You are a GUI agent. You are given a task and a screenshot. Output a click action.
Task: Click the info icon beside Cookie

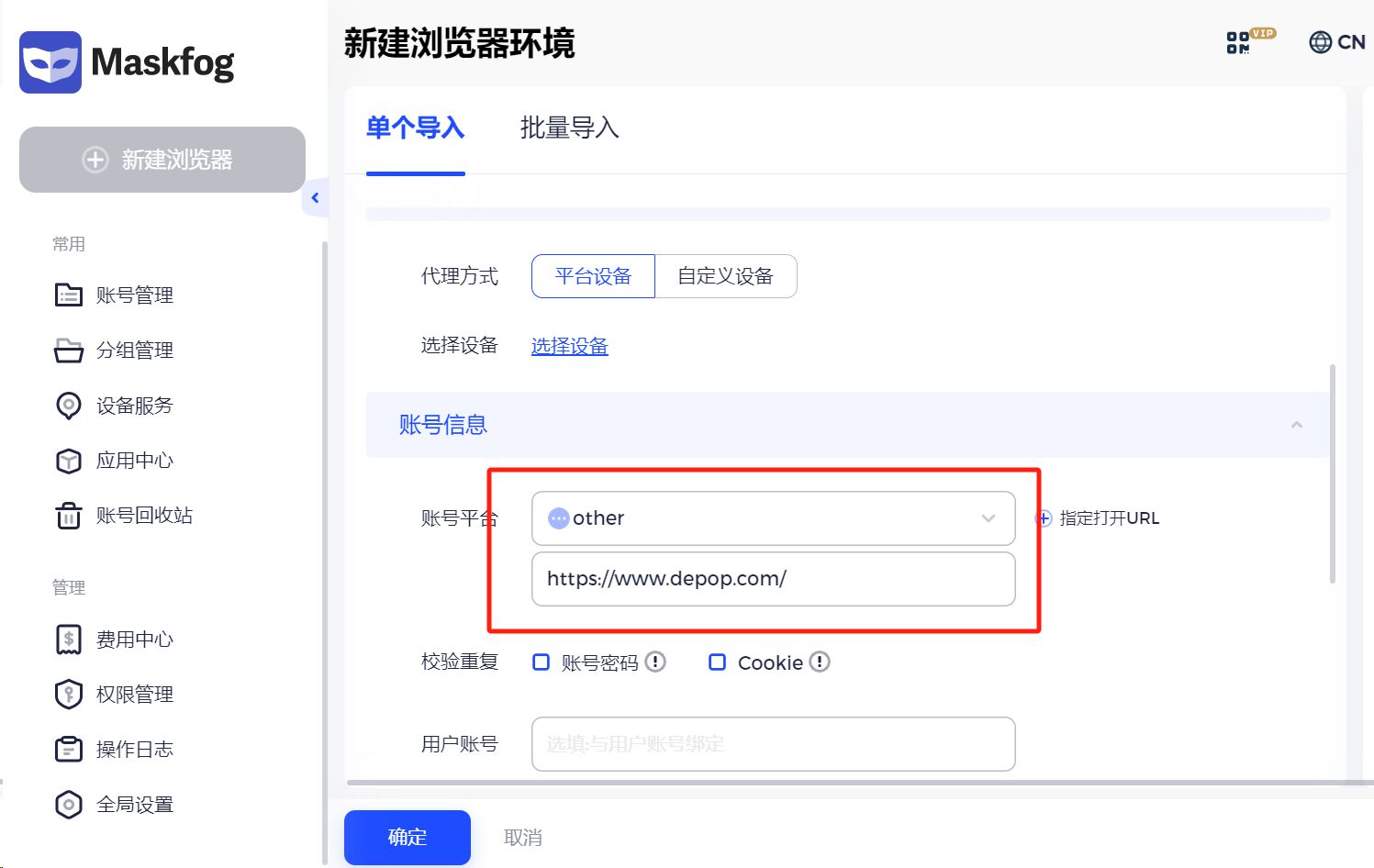click(820, 662)
